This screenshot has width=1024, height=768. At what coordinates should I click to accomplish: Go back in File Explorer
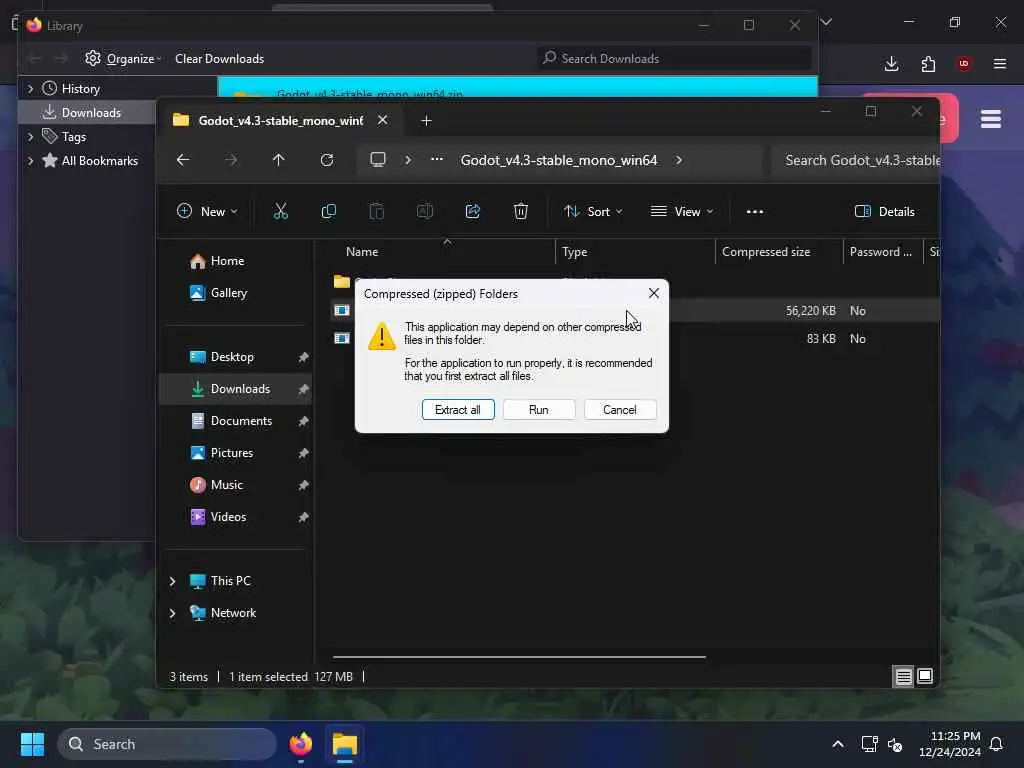183,160
